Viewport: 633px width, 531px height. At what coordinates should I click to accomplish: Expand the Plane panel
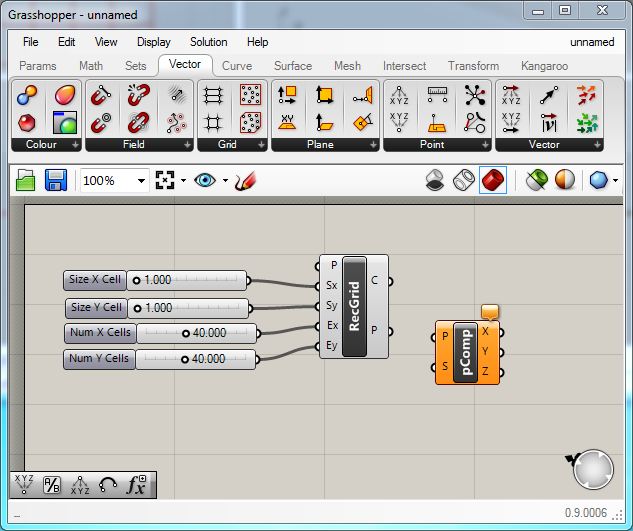373,145
